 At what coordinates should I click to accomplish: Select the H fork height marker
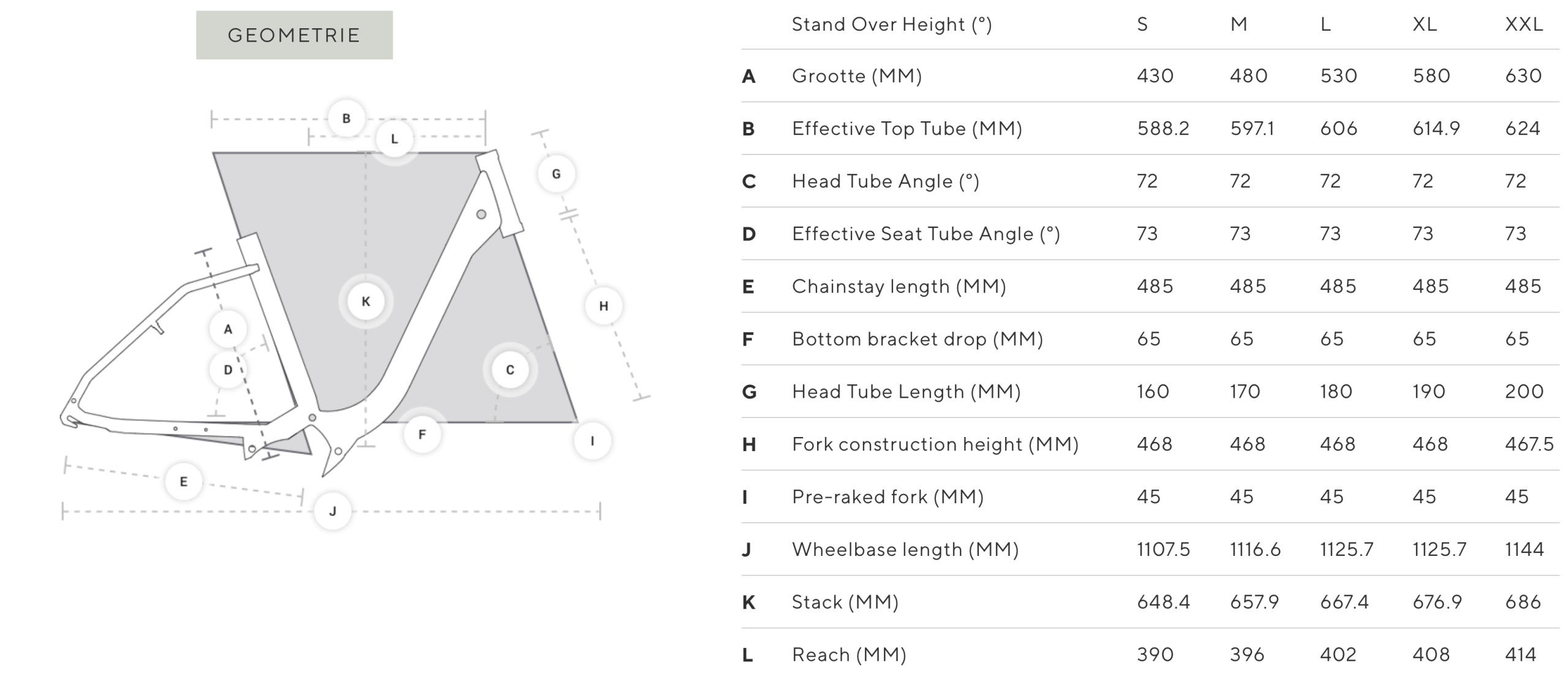coord(603,306)
